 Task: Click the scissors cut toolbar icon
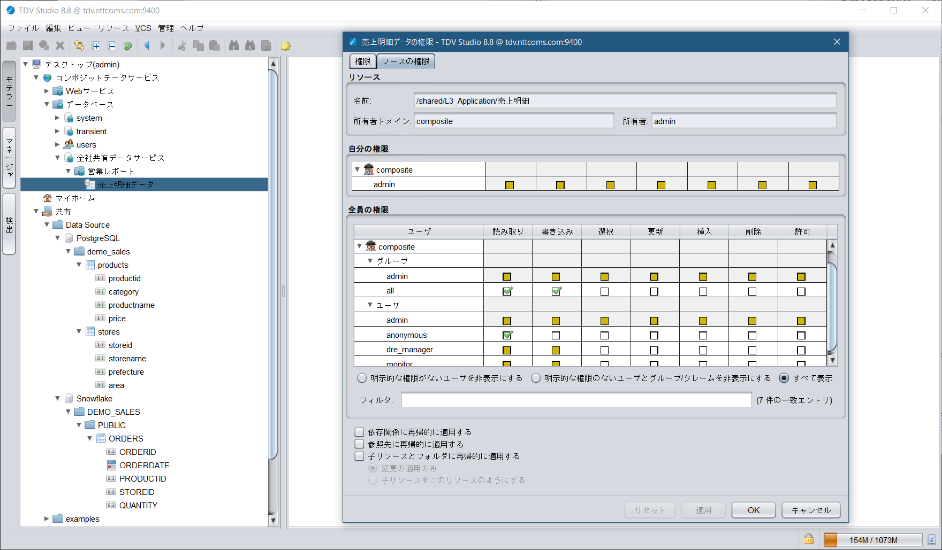181,46
